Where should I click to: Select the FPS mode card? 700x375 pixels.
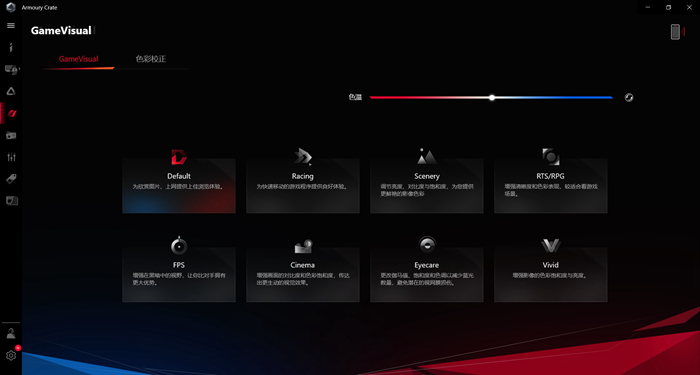(179, 274)
